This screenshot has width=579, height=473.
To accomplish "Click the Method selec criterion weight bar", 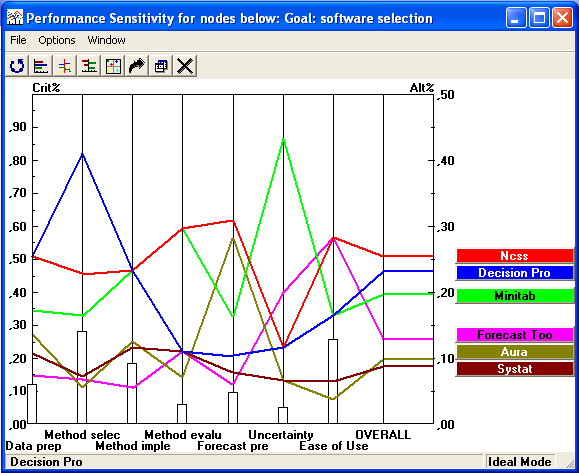I will tap(82, 377).
